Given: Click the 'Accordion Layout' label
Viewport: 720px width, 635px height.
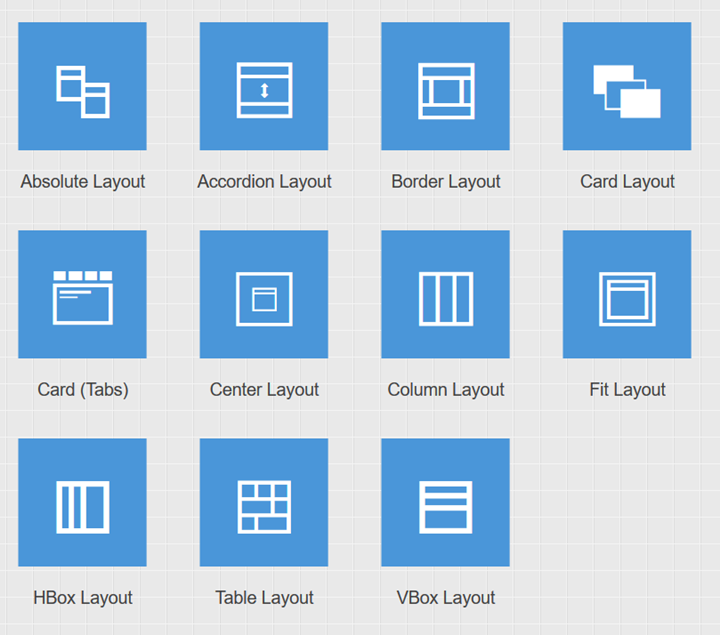Looking at the screenshot, I should (x=264, y=182).
